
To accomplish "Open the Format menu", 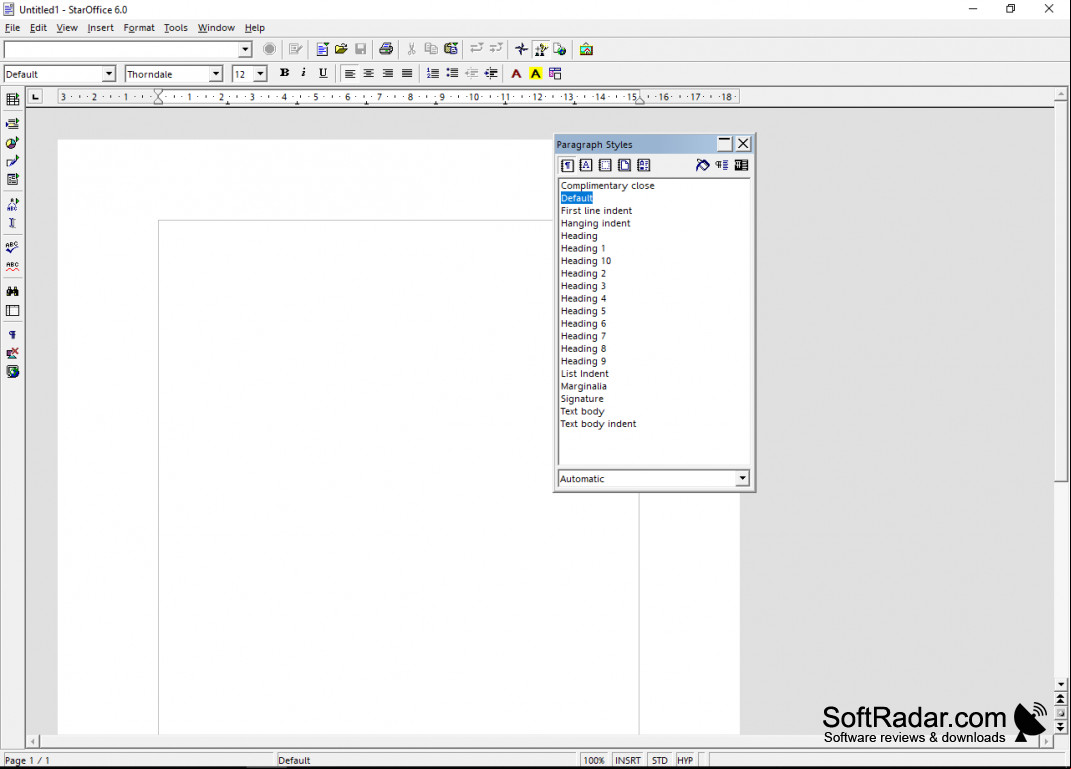I will click(139, 27).
